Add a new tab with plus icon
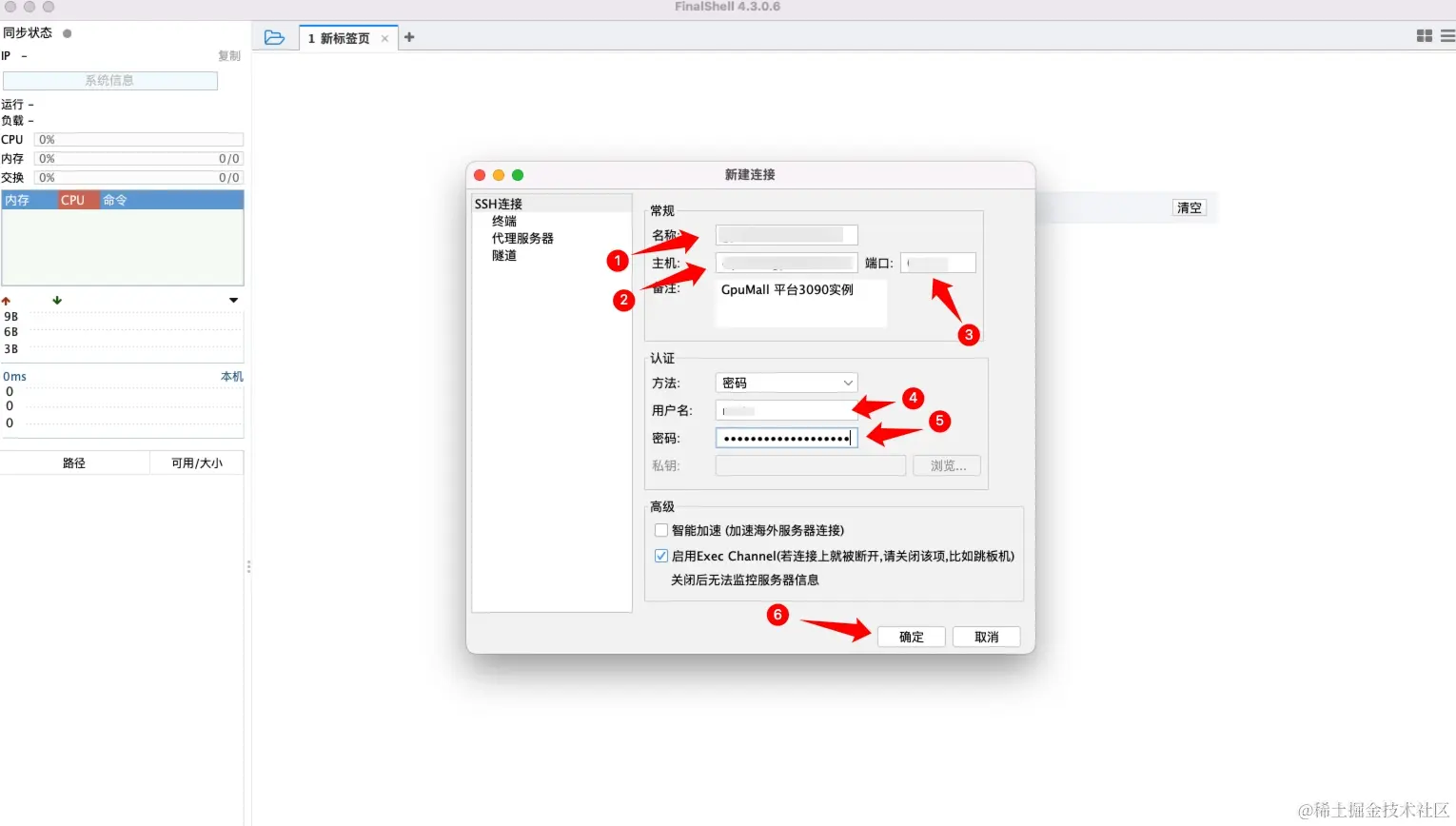 [x=409, y=37]
